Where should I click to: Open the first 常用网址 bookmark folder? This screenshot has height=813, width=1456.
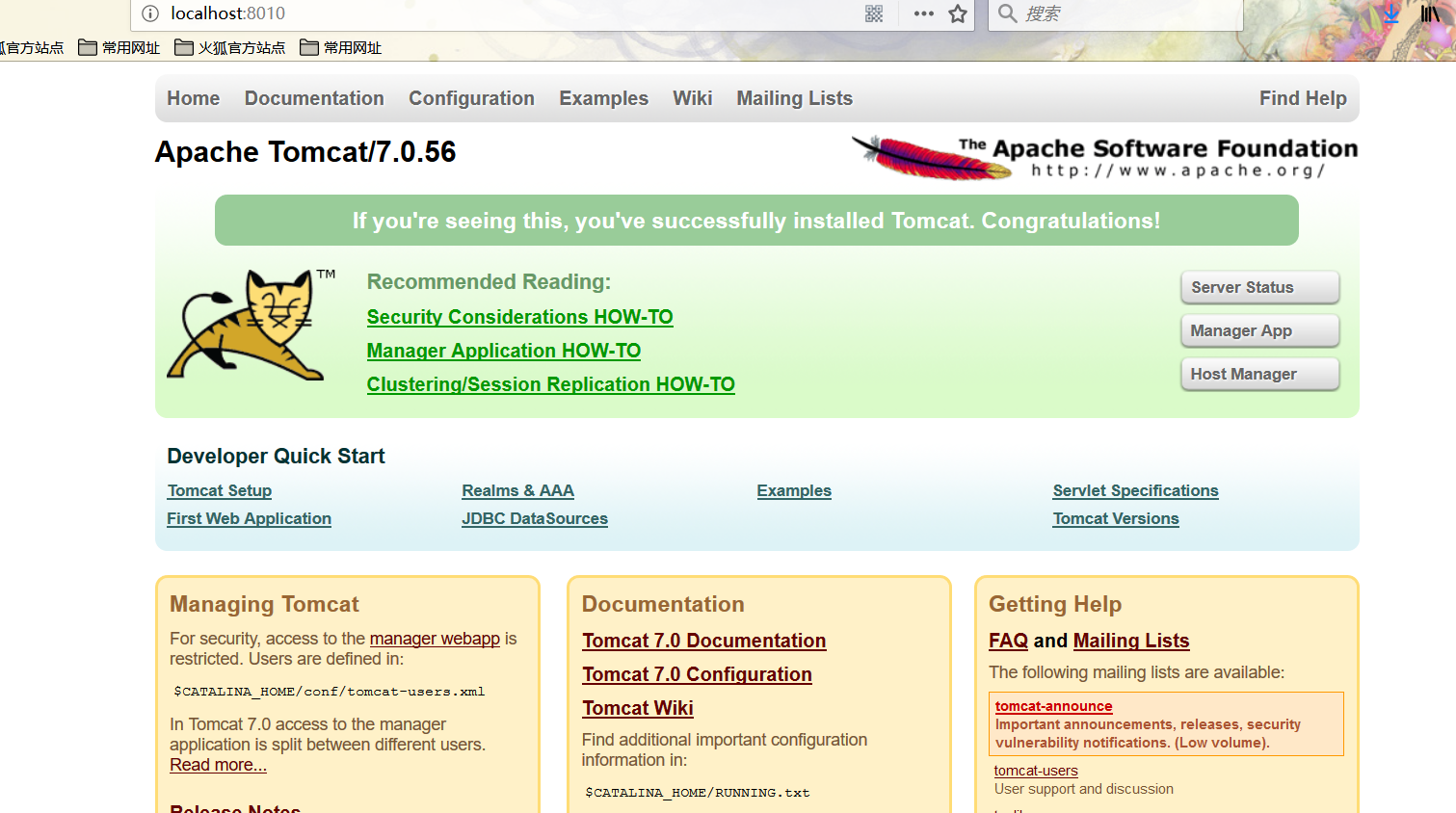pos(119,47)
